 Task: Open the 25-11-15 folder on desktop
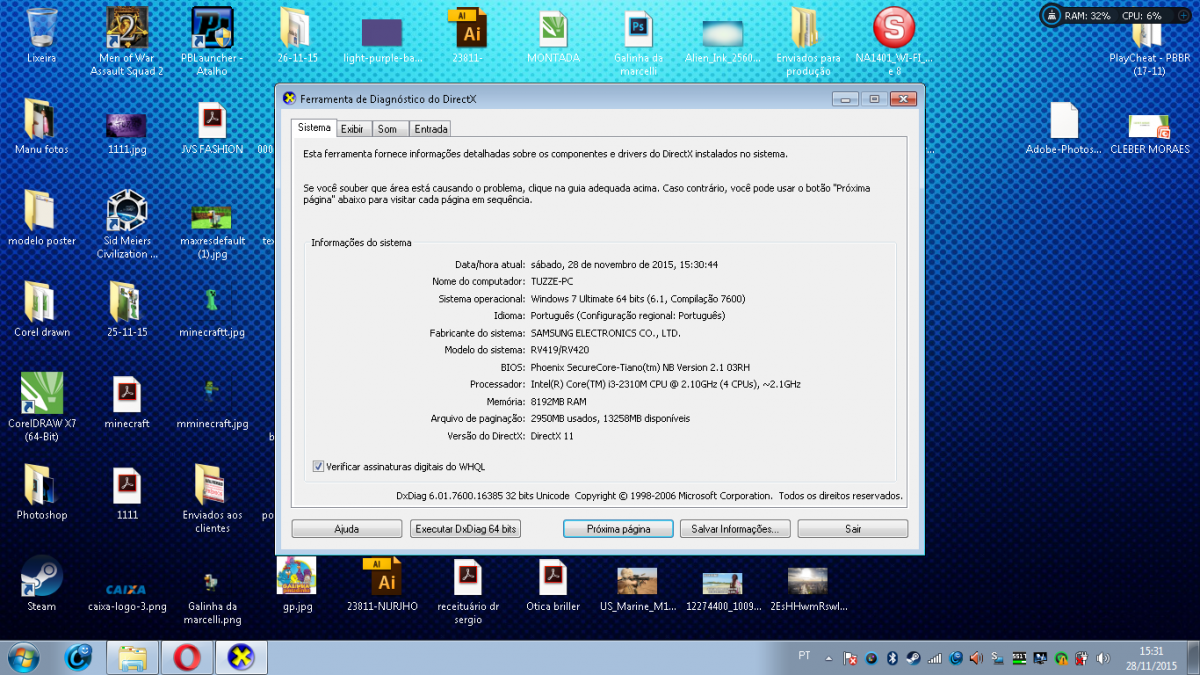point(127,308)
